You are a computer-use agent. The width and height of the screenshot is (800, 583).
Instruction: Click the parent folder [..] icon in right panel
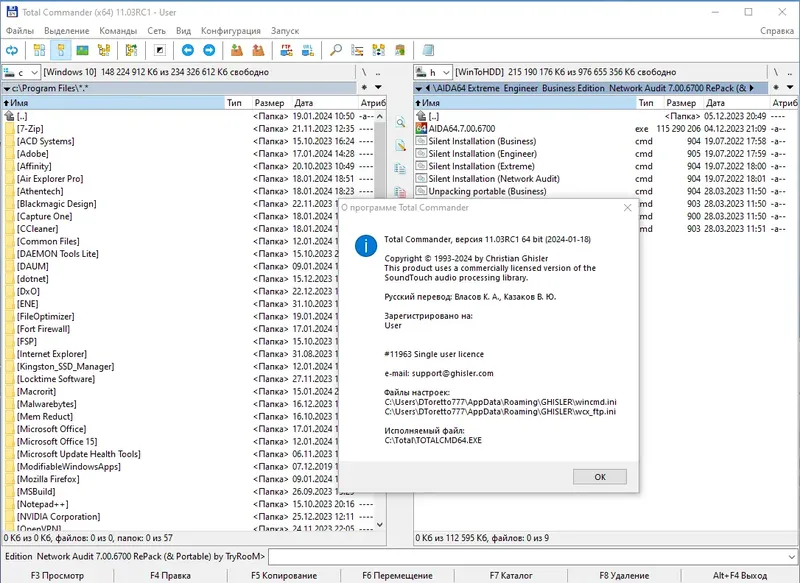click(x=421, y=116)
